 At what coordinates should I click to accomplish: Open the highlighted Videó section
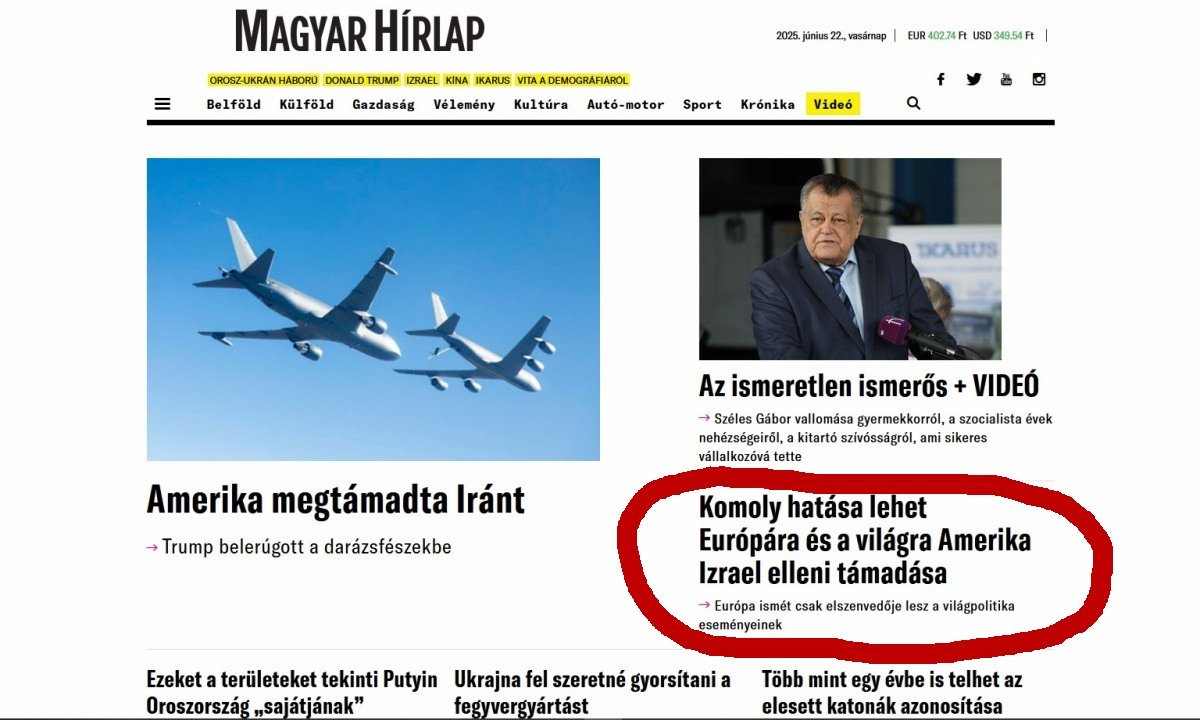(x=833, y=104)
